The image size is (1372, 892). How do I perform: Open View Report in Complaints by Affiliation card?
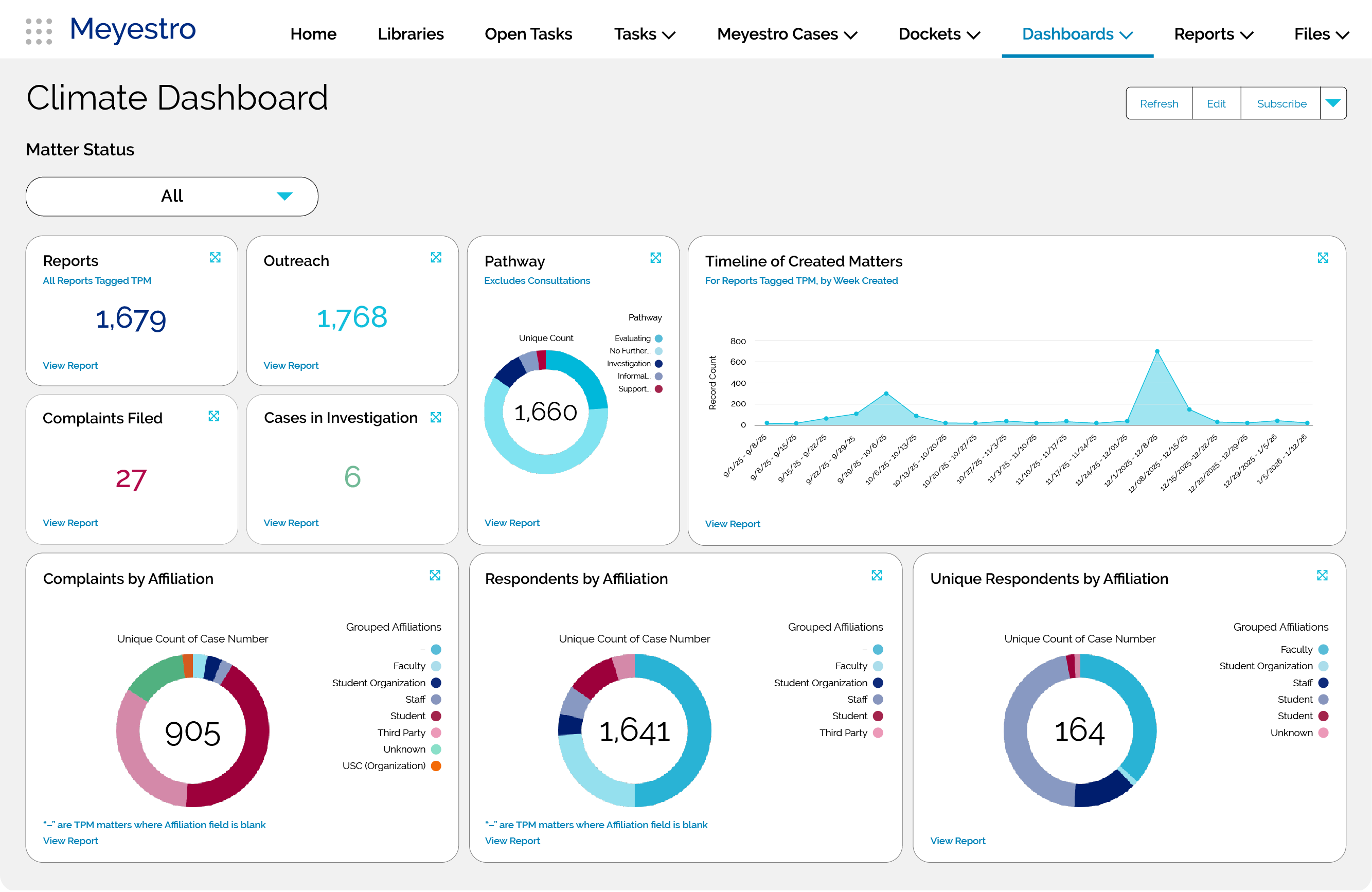tap(70, 841)
